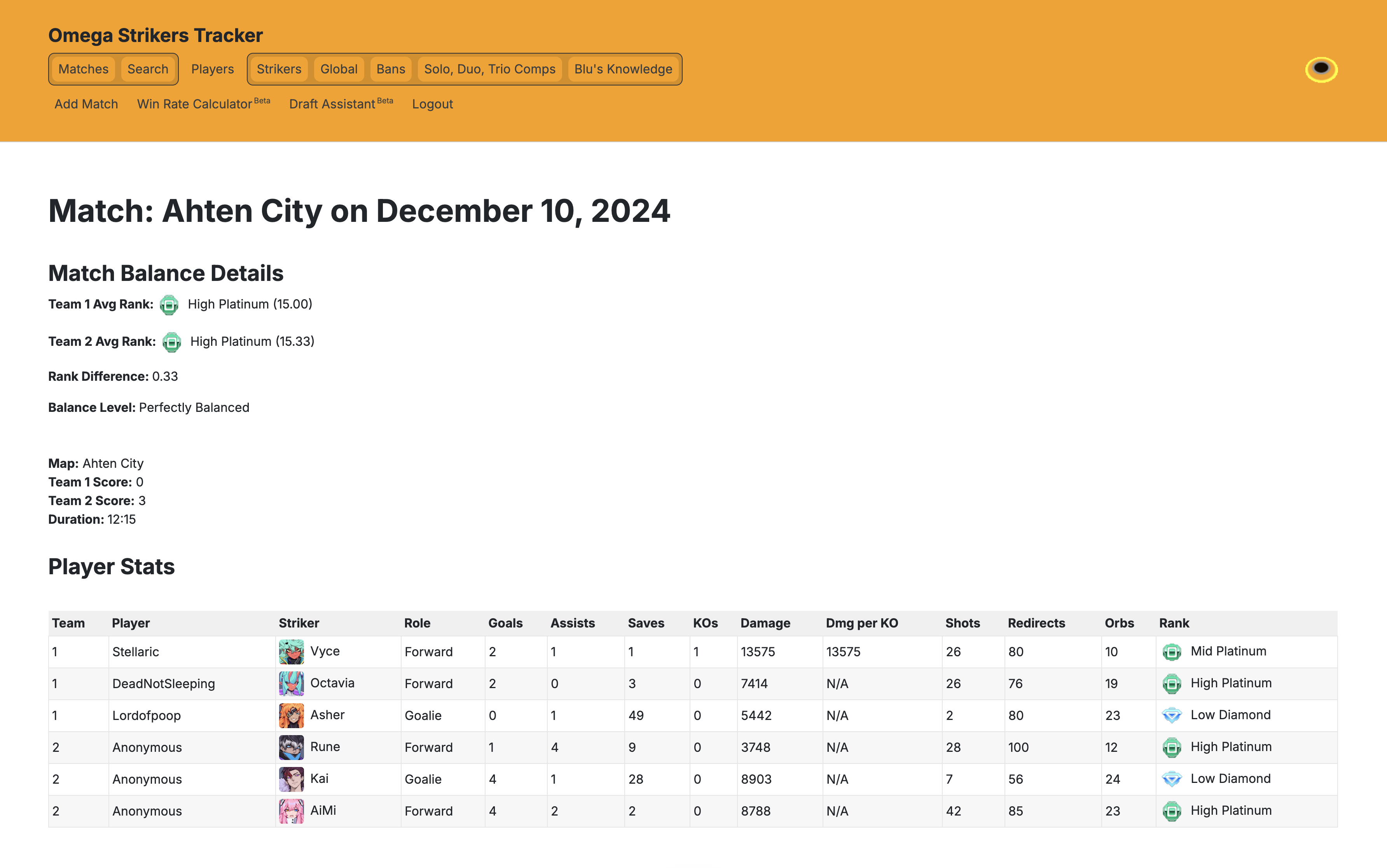
Task: Click the Omega Strikers Tracker title
Action: (x=155, y=36)
